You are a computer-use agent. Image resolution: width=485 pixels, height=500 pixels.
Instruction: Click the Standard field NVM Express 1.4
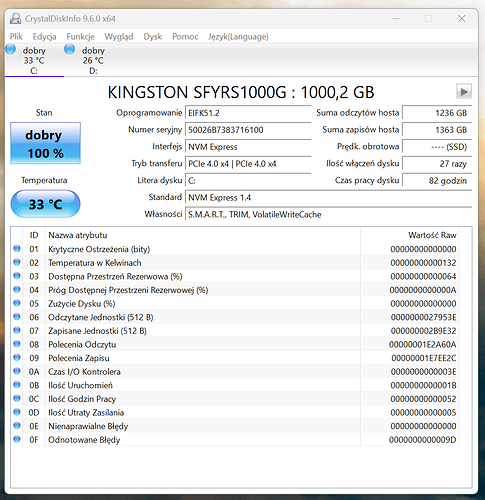click(x=328, y=198)
